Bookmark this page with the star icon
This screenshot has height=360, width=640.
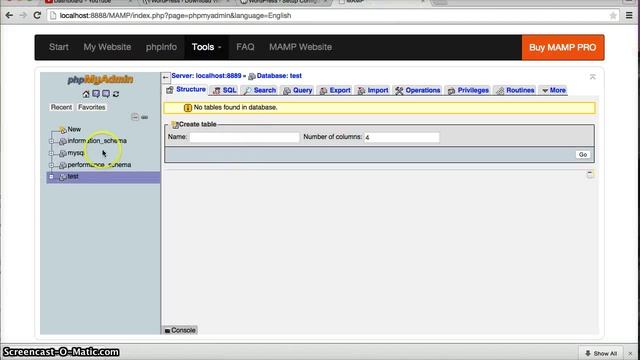pyautogui.click(x=613, y=16)
